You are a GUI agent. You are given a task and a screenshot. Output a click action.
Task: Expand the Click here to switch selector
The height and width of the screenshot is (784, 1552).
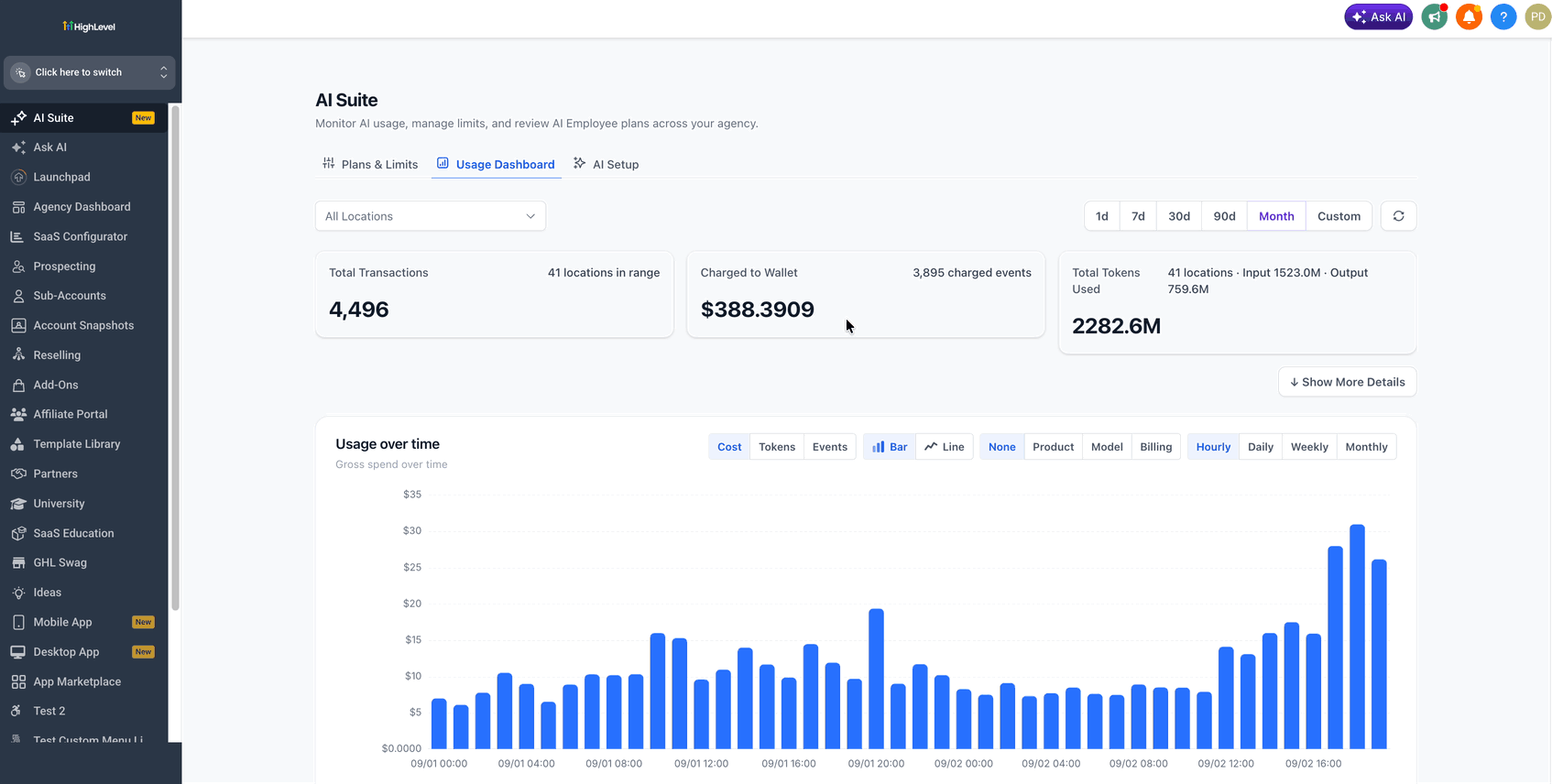90,72
